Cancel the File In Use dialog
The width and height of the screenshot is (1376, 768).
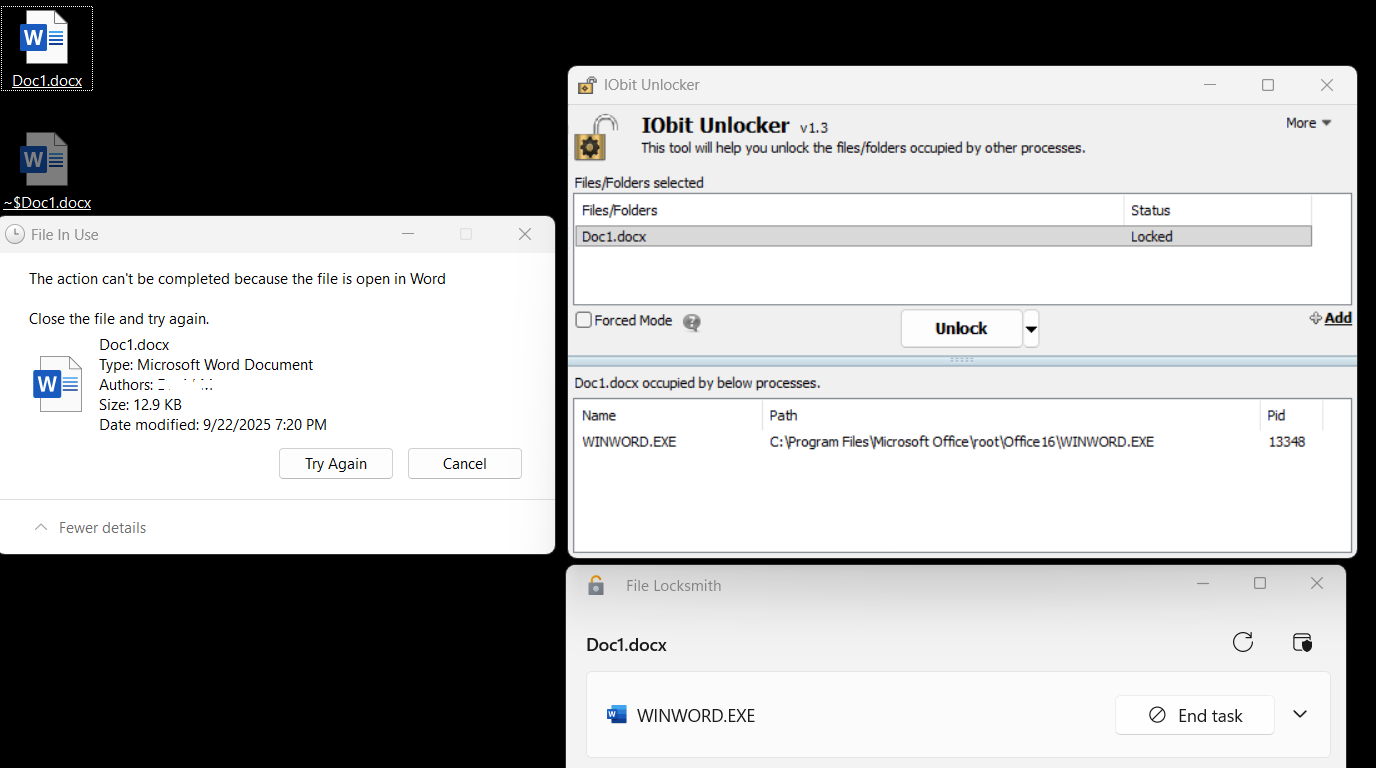464,464
